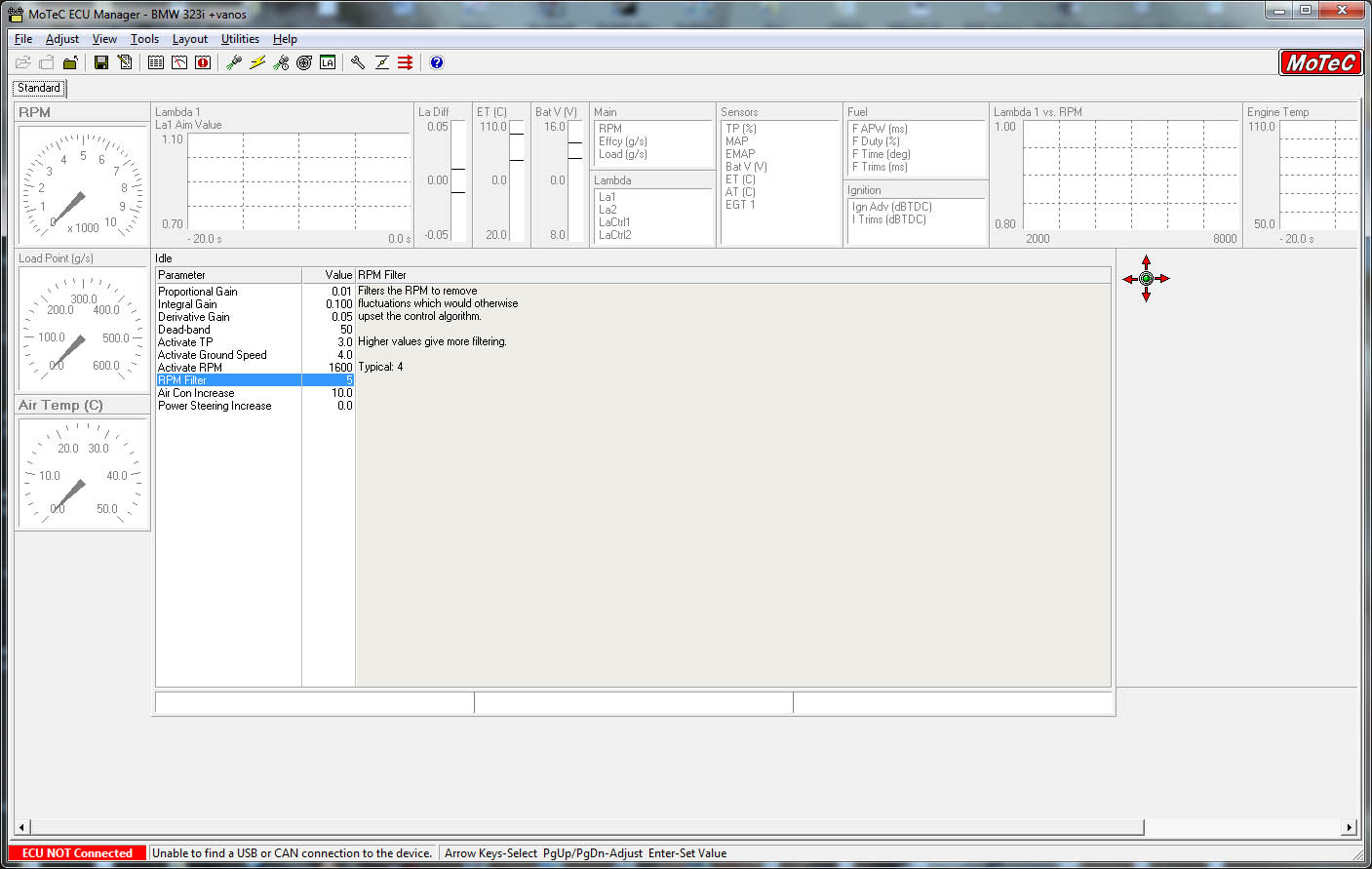
Task: Select the Proportional Gain parameter row
Action: pyautogui.click(x=198, y=292)
